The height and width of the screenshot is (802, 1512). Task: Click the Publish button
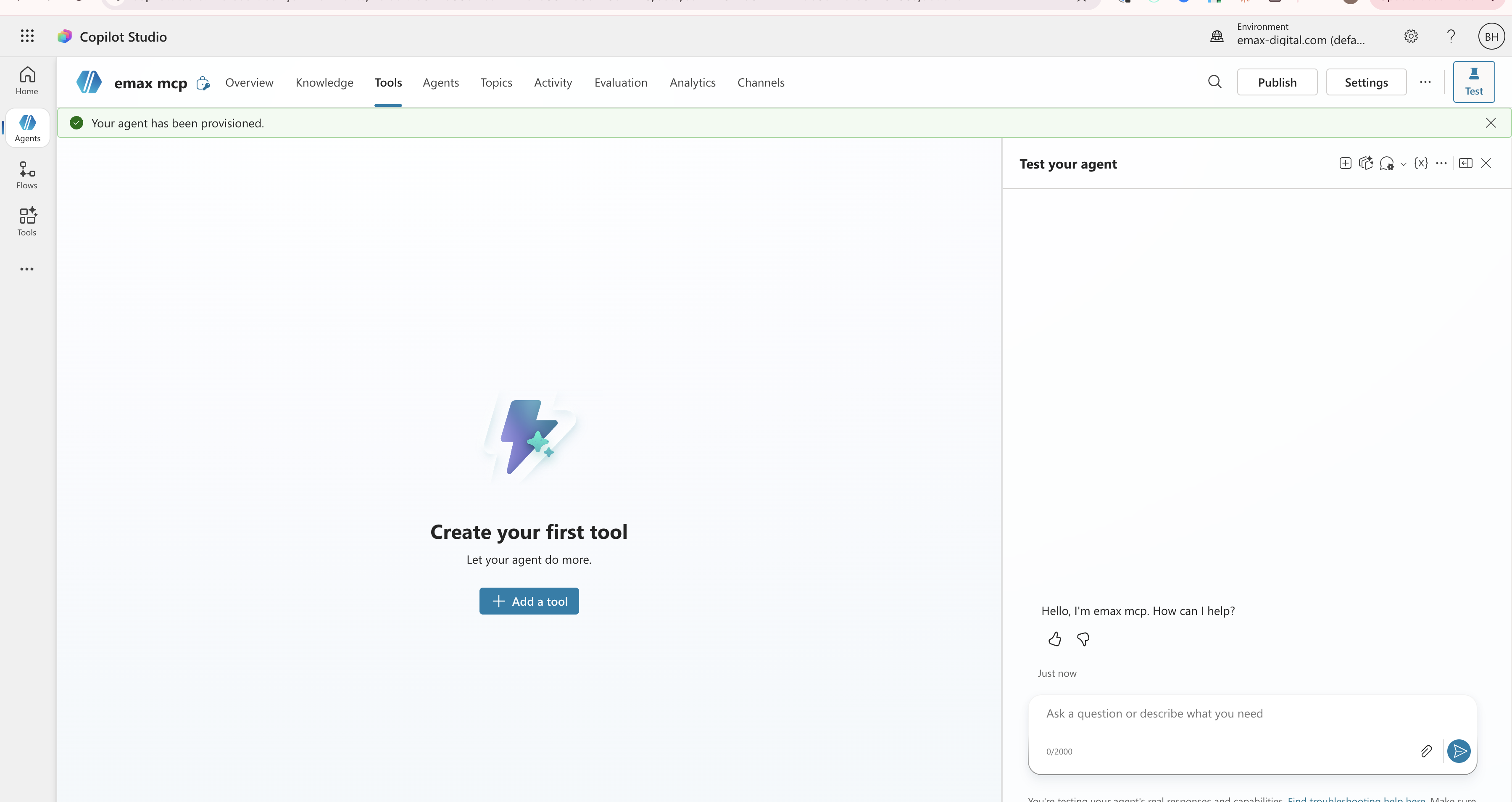1277,82
